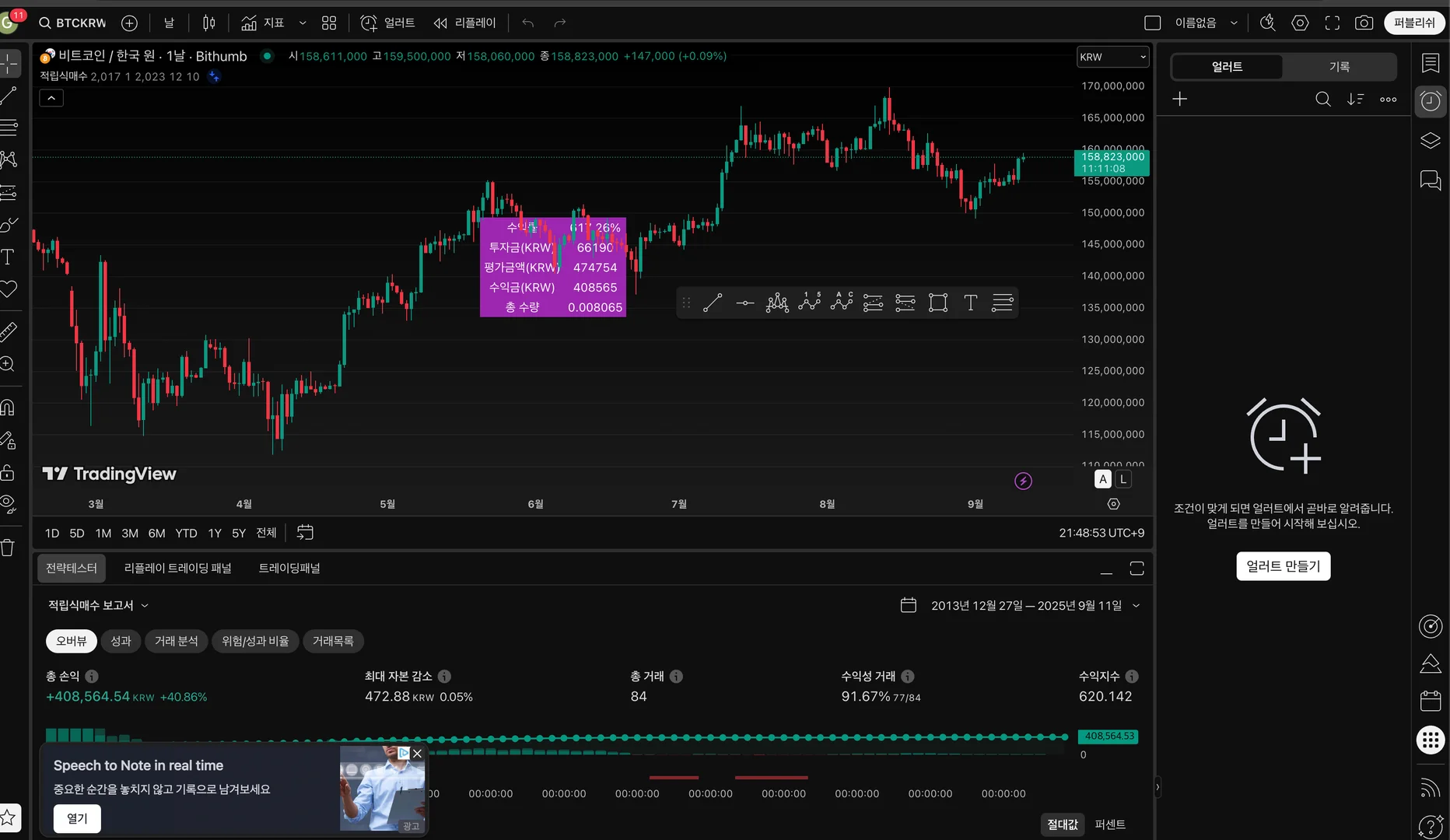Switch equity chart to 절대값
The height and width of the screenshot is (840, 1450).
pos(1063,824)
